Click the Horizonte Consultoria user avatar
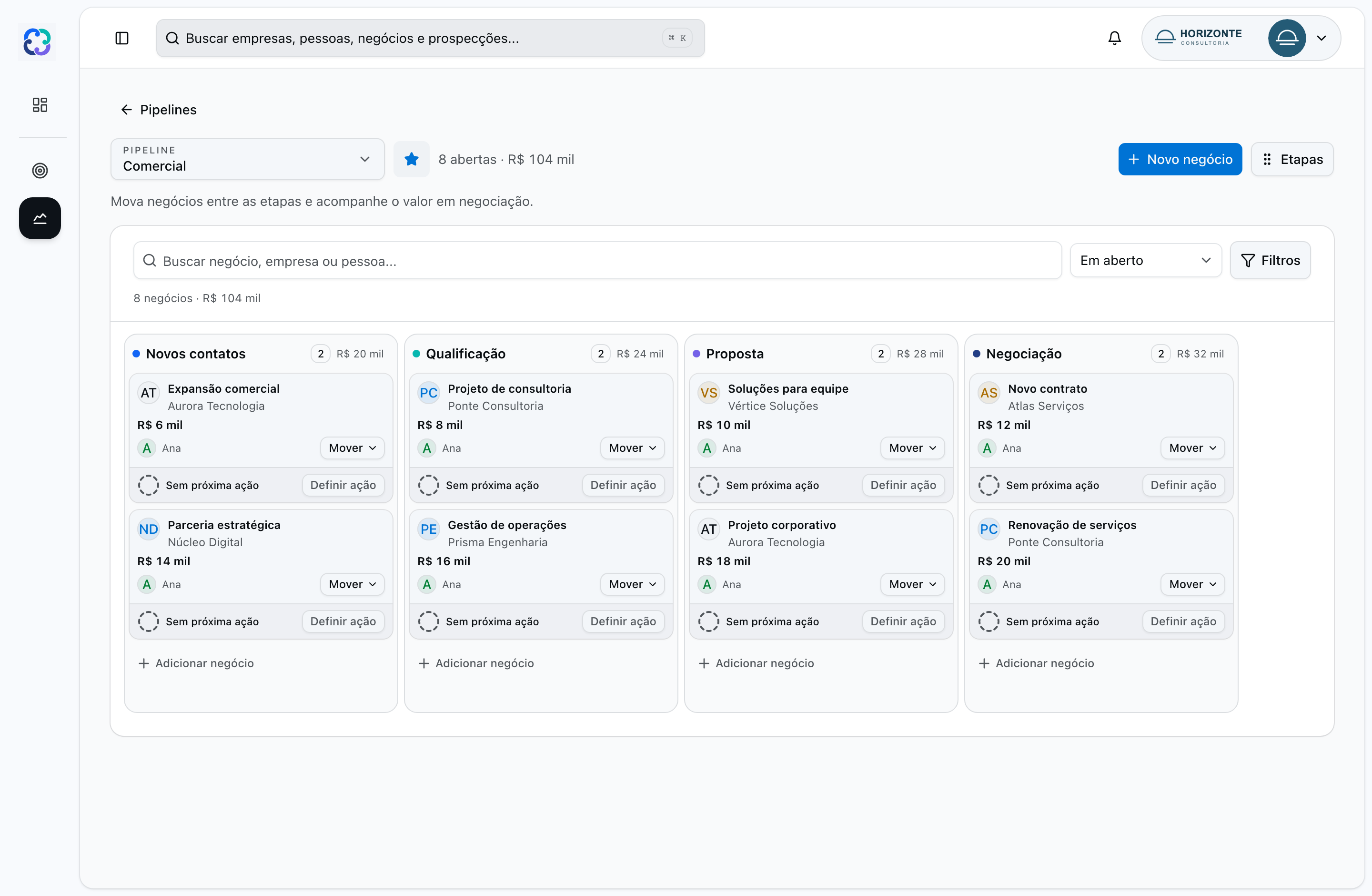The width and height of the screenshot is (1372, 896). click(1287, 38)
